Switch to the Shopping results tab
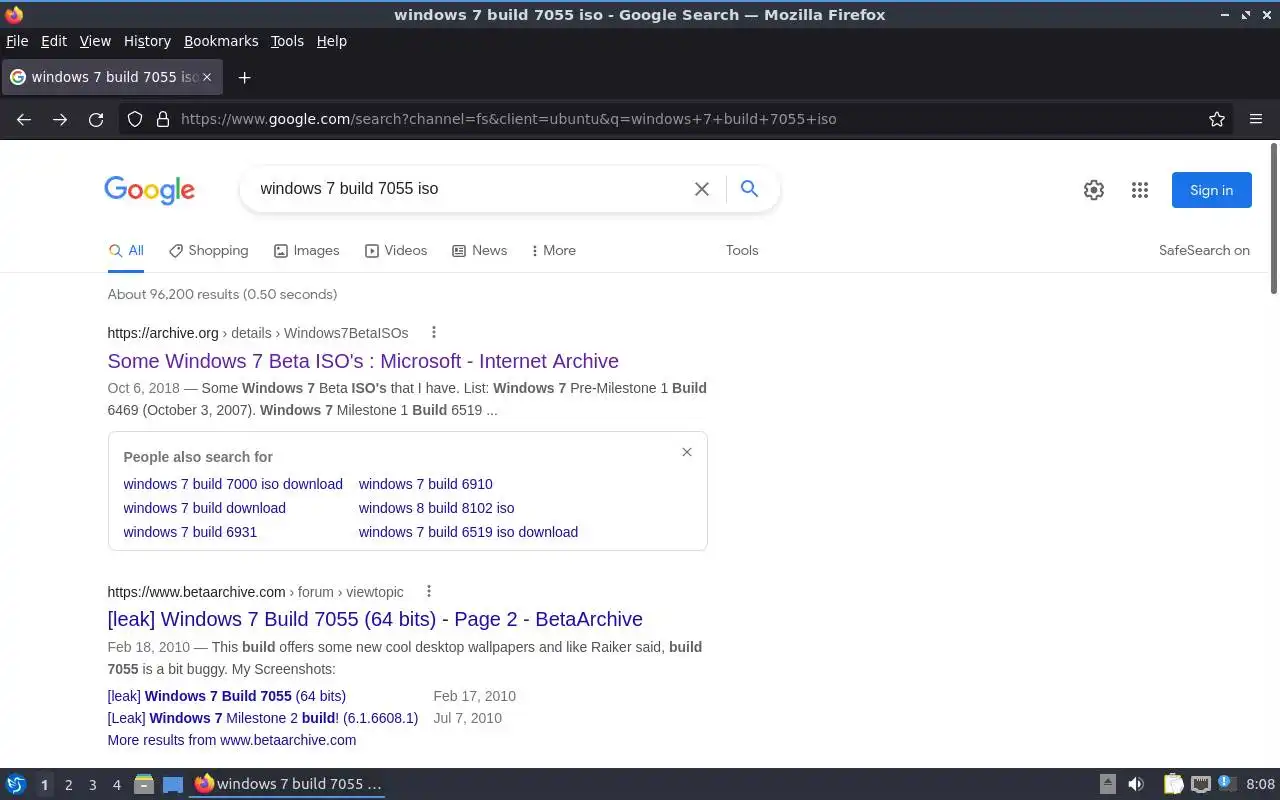 tap(209, 251)
